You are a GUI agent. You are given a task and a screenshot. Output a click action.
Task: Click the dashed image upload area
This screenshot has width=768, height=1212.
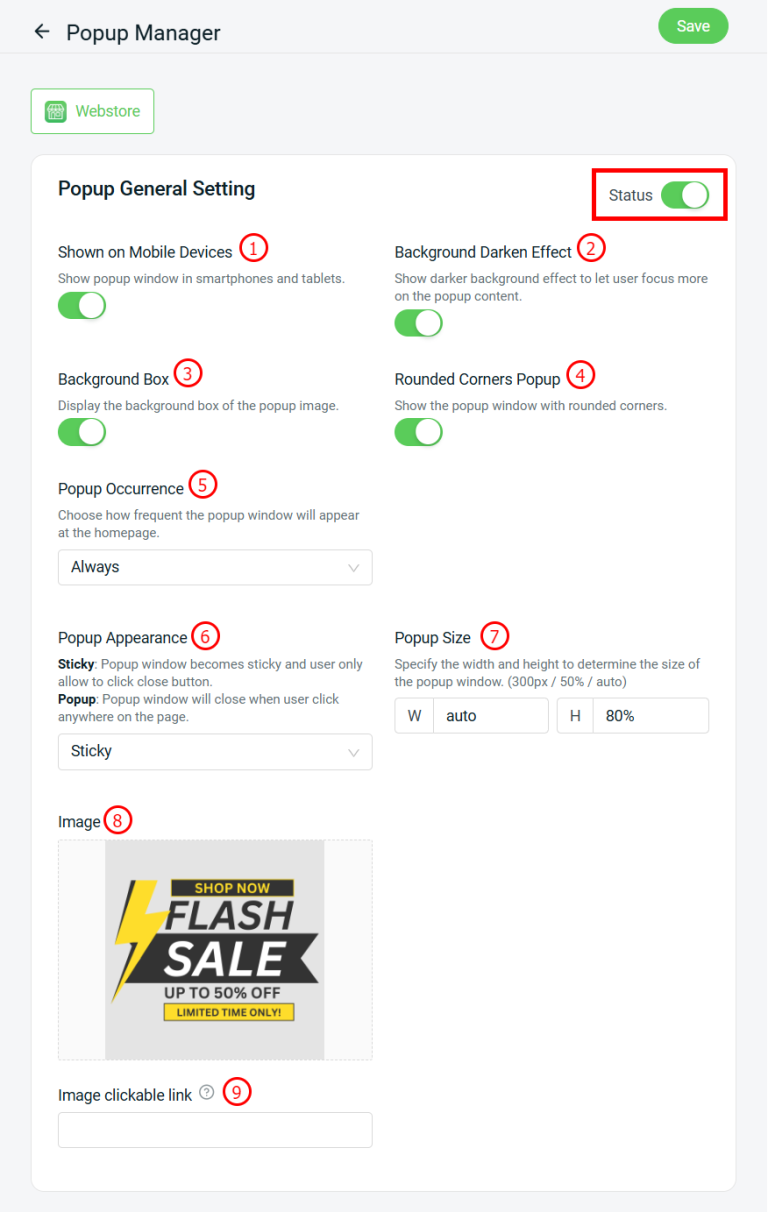tap(215, 950)
